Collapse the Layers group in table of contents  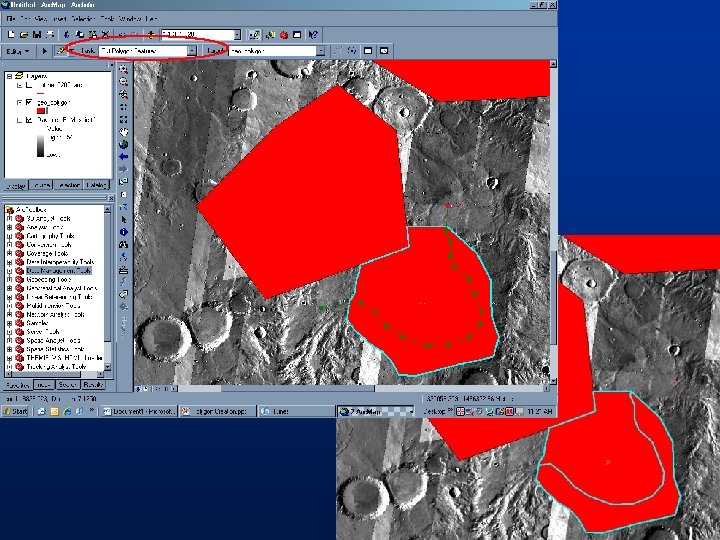coord(10,76)
